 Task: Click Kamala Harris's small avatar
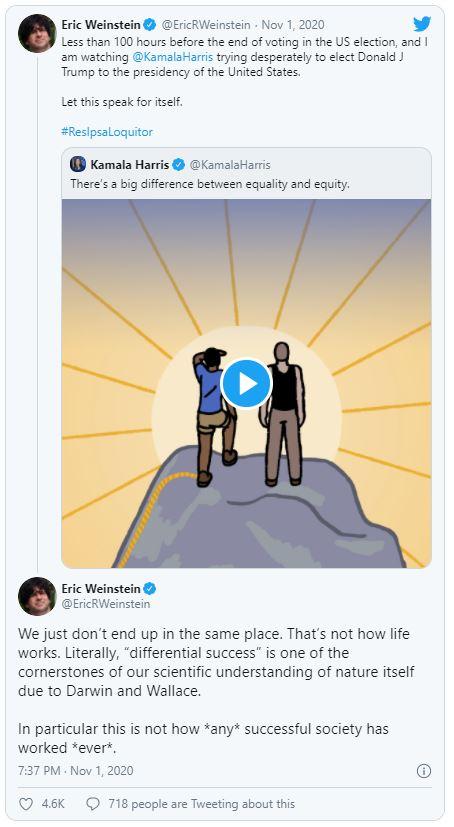(78, 164)
